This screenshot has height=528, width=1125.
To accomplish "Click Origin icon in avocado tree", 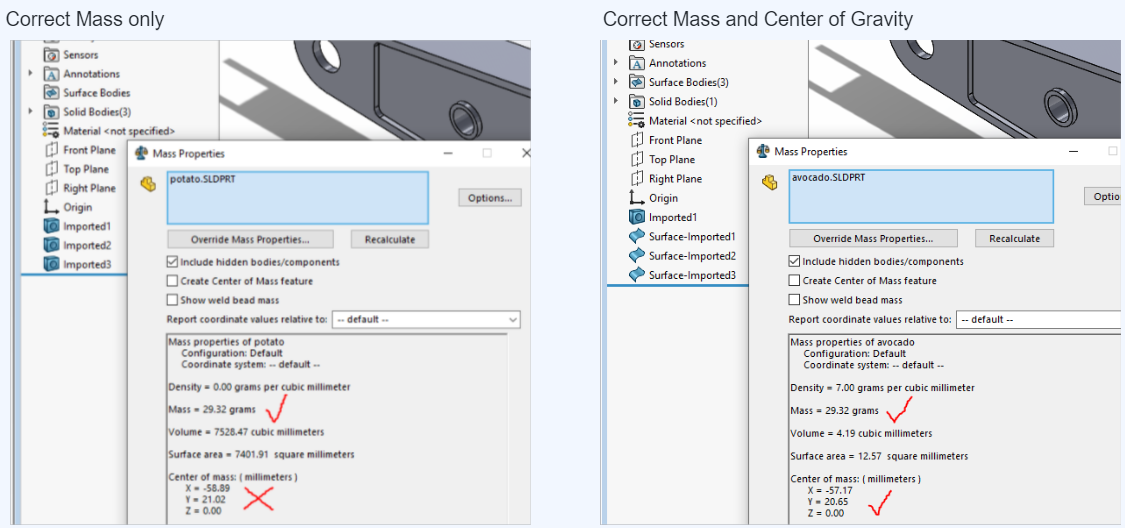I will point(637,198).
